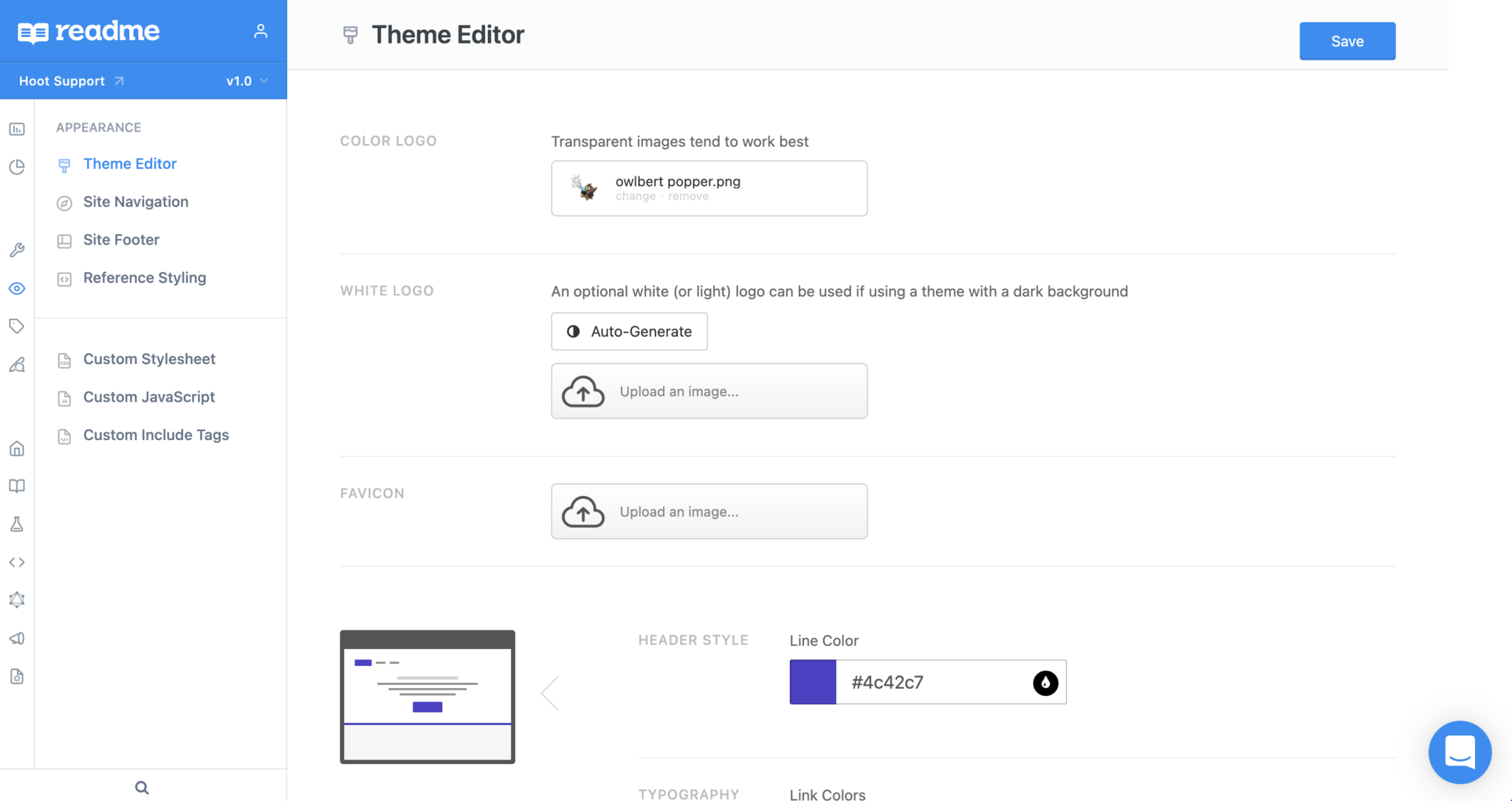The height and width of the screenshot is (801, 1512).
Task: Open the megaphone changelog icon
Action: tap(17, 638)
